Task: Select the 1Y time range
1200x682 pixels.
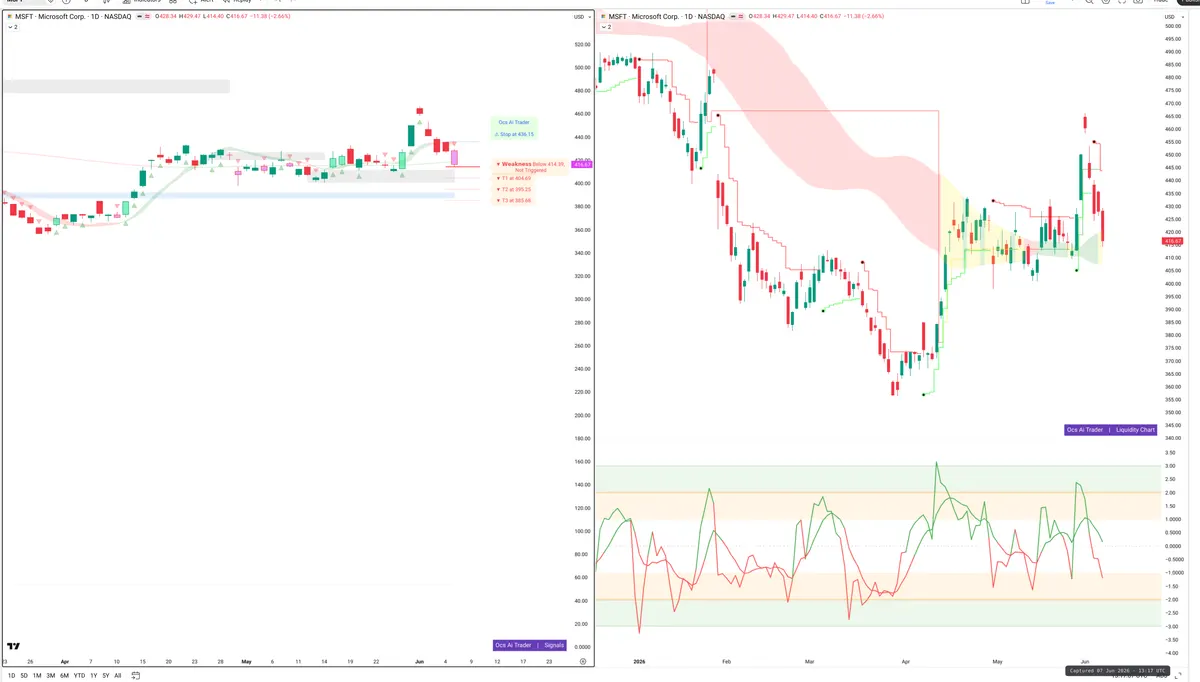Action: coord(93,675)
